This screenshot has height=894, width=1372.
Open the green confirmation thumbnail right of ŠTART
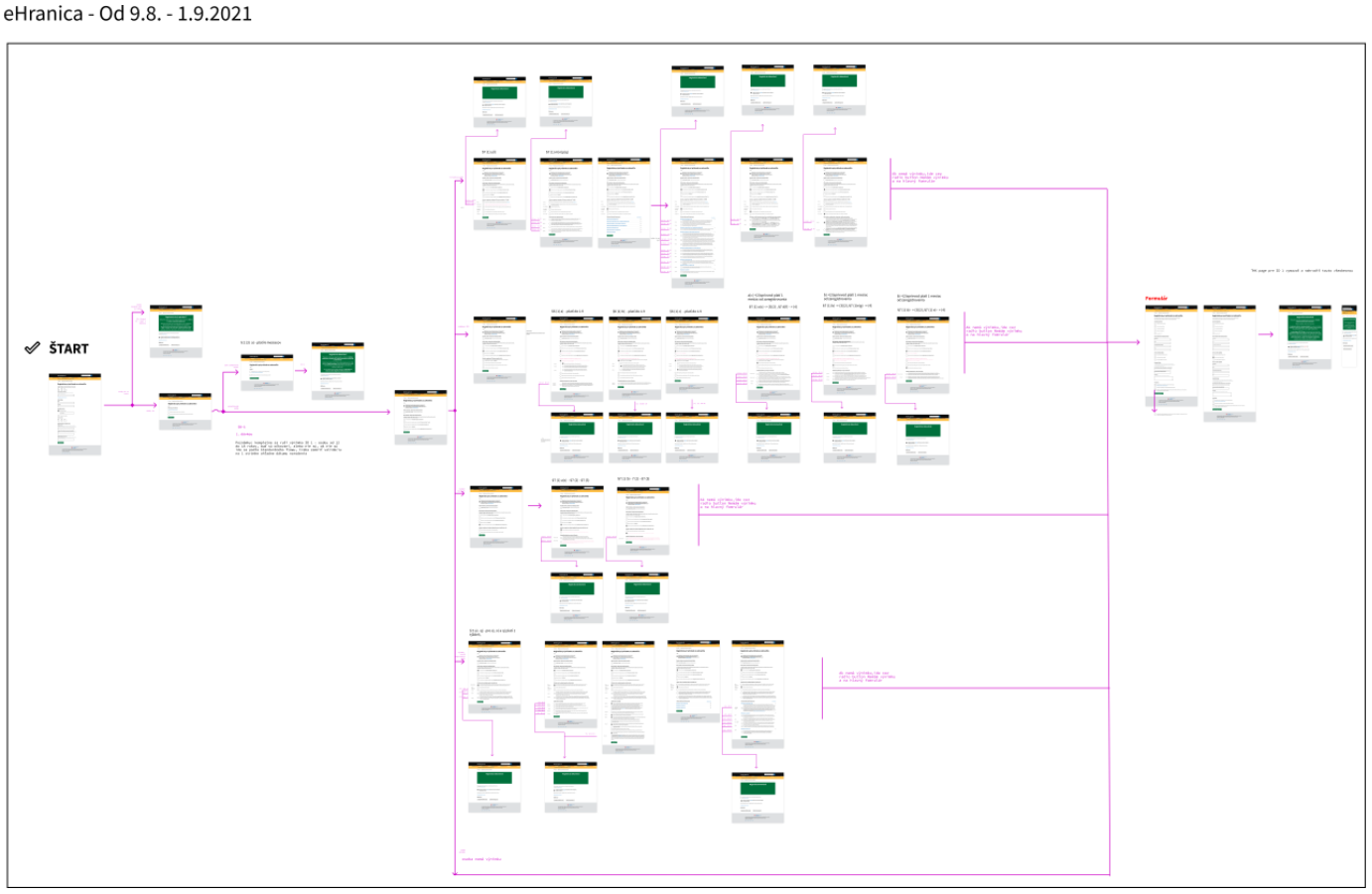pos(176,331)
